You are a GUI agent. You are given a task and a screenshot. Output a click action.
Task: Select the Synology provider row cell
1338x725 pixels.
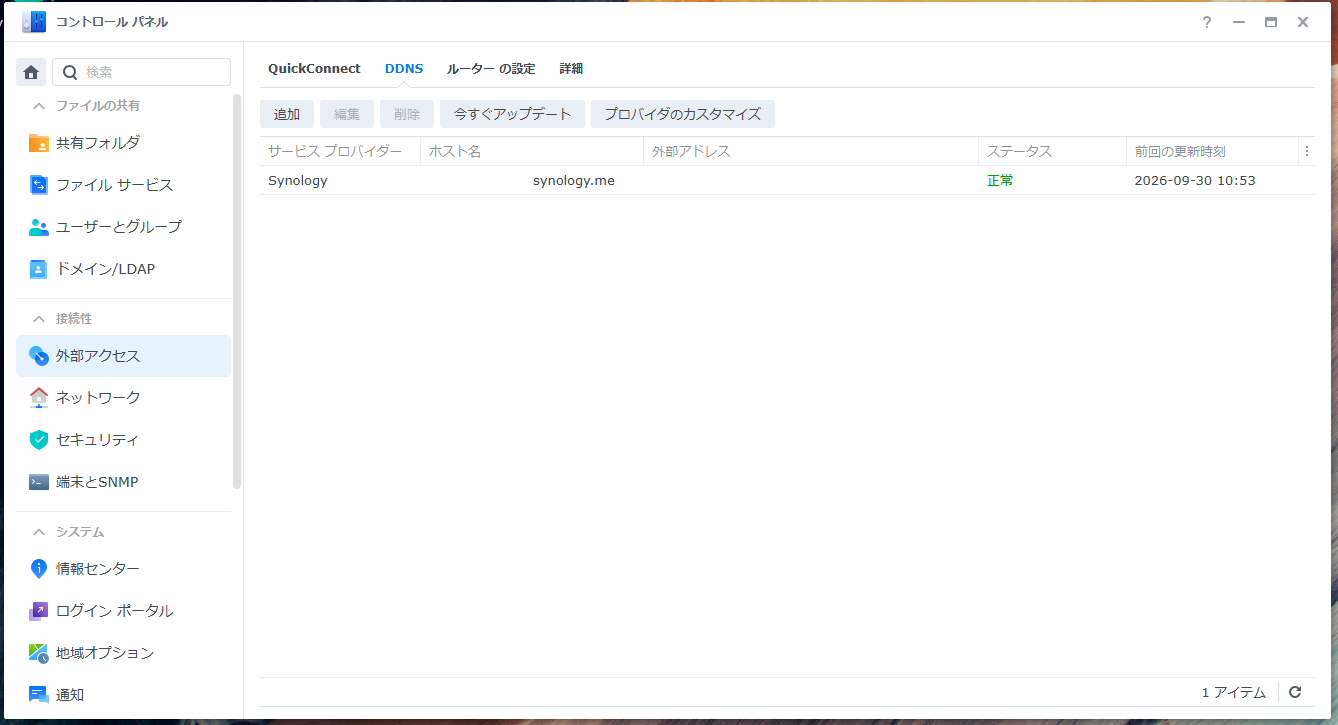(340, 181)
